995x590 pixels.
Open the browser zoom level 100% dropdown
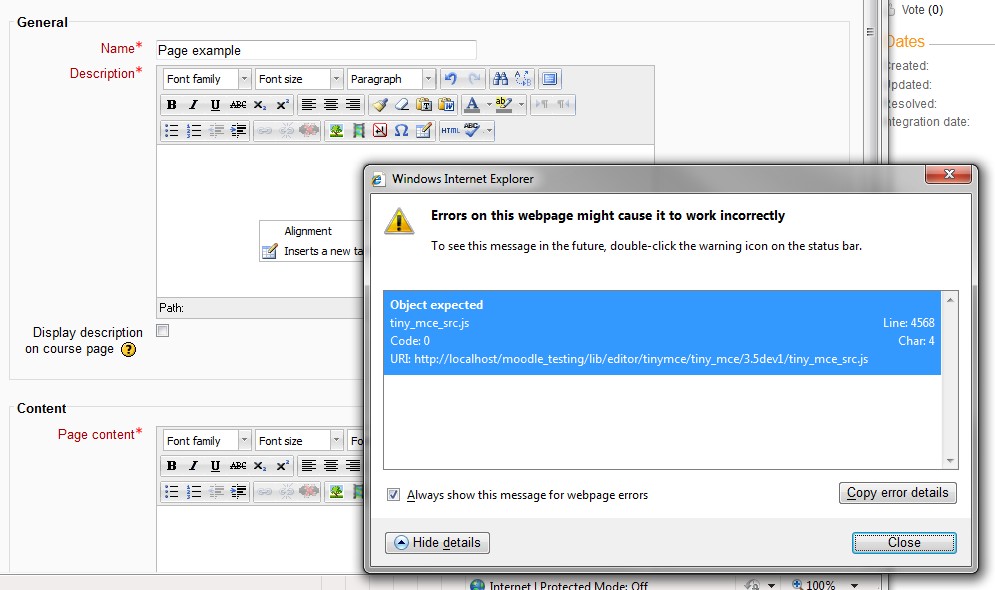coord(854,585)
